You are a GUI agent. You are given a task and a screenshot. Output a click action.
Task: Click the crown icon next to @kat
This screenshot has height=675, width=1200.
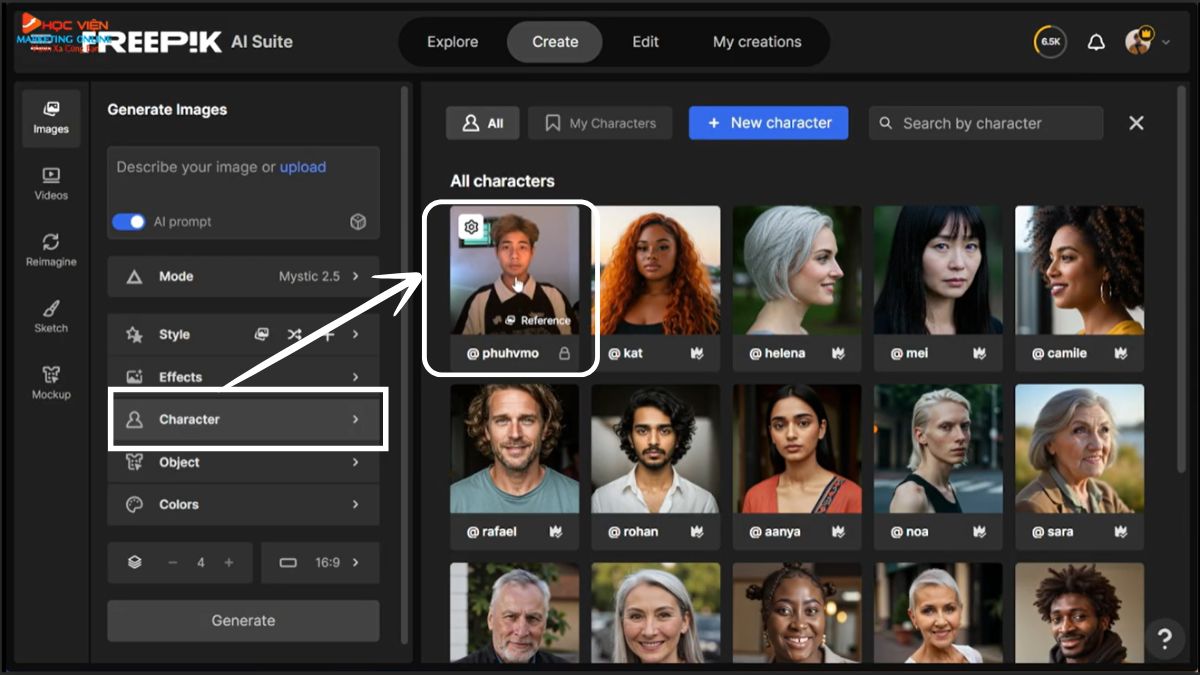[x=697, y=353]
